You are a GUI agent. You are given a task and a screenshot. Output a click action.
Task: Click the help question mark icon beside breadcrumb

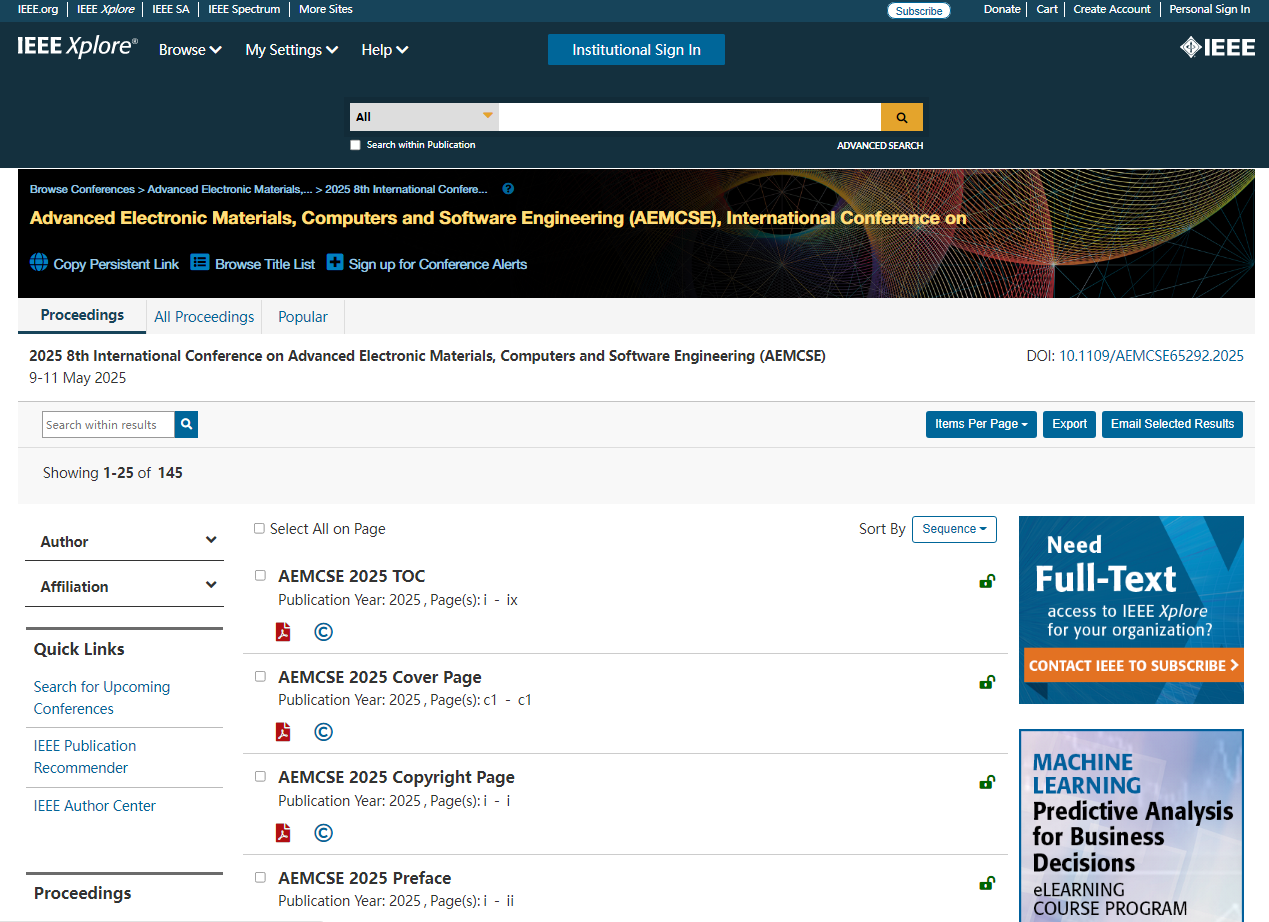tap(508, 189)
